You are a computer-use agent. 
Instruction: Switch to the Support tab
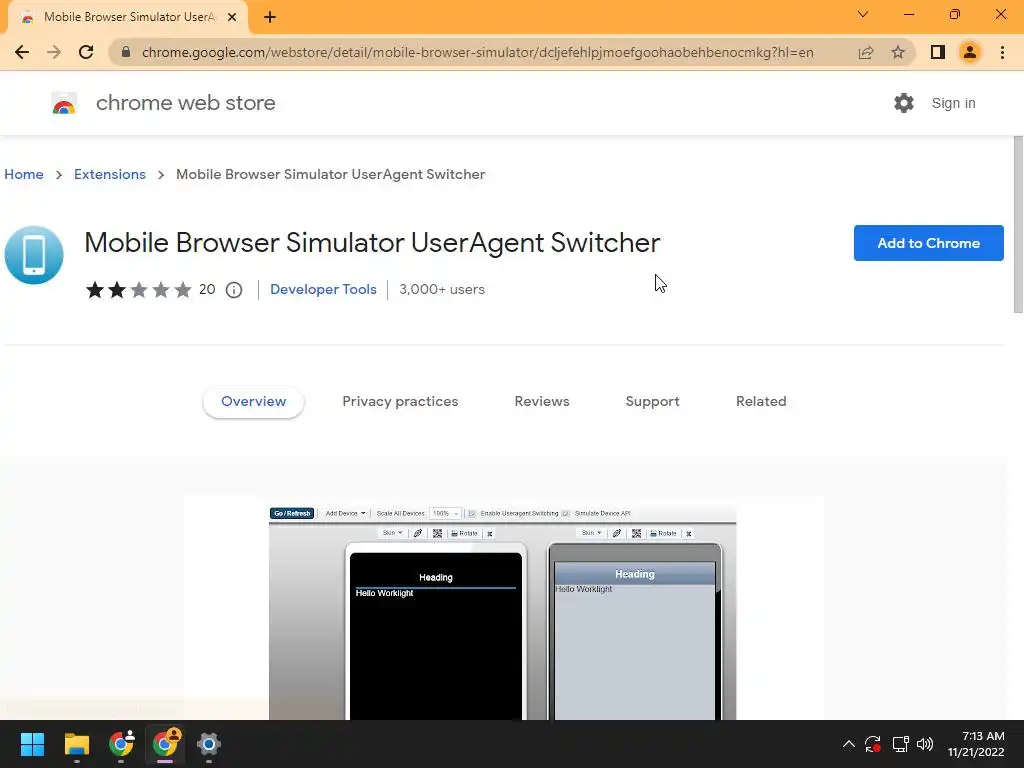[x=652, y=402]
